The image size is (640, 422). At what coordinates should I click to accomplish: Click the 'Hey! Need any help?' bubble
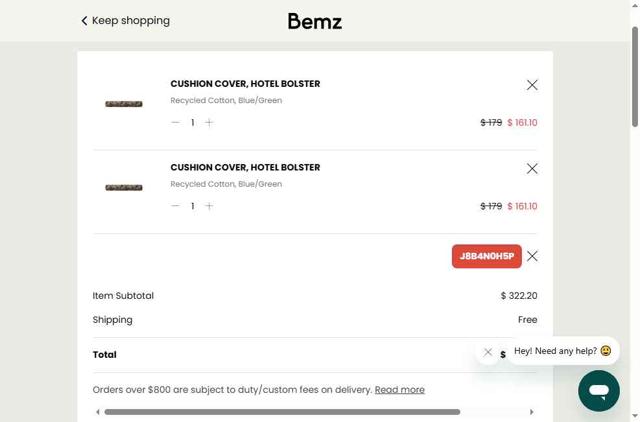coord(562,351)
